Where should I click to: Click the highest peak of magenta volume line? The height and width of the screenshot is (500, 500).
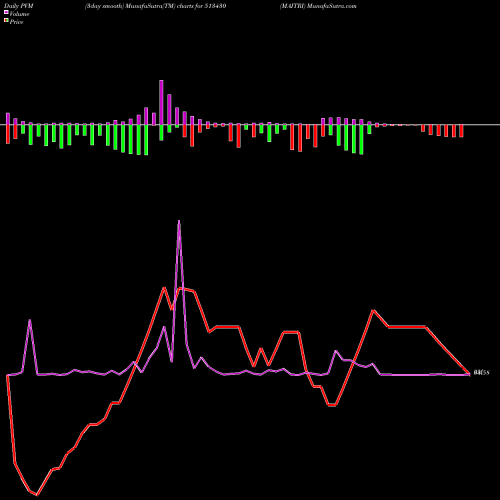pos(179,221)
